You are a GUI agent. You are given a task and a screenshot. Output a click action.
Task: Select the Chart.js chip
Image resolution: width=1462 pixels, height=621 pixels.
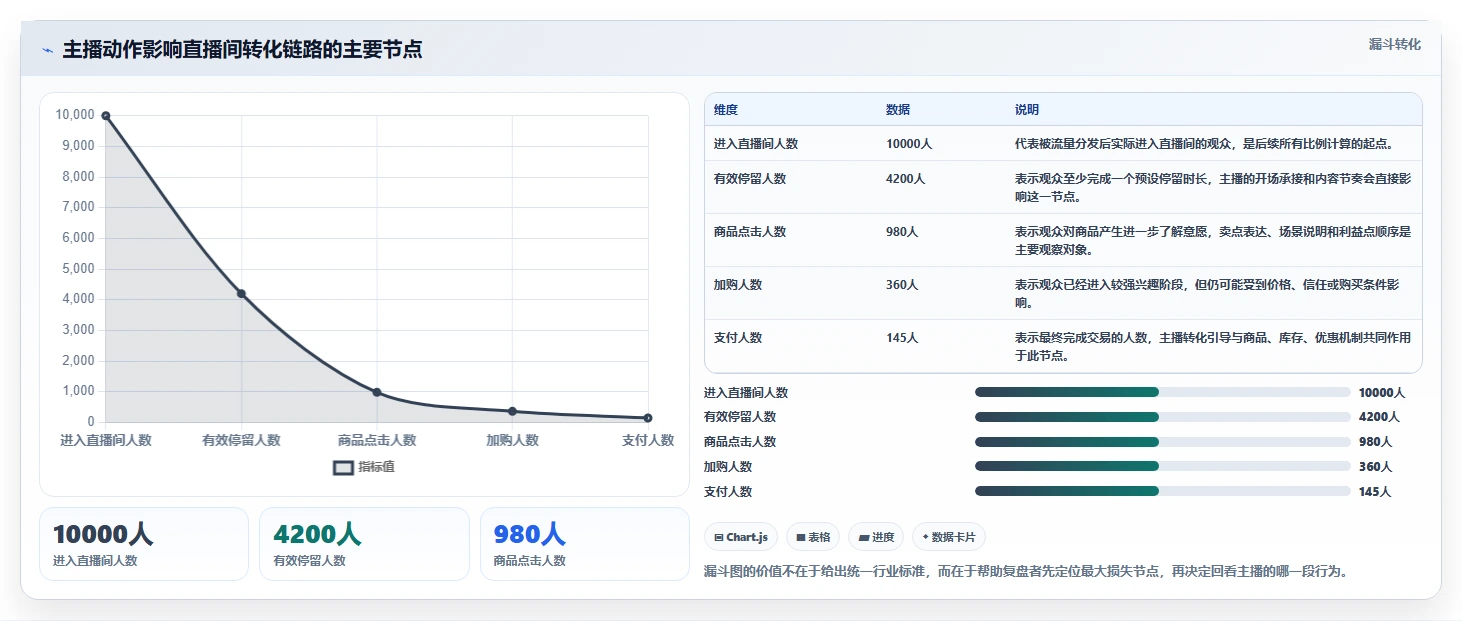pyautogui.click(x=741, y=537)
